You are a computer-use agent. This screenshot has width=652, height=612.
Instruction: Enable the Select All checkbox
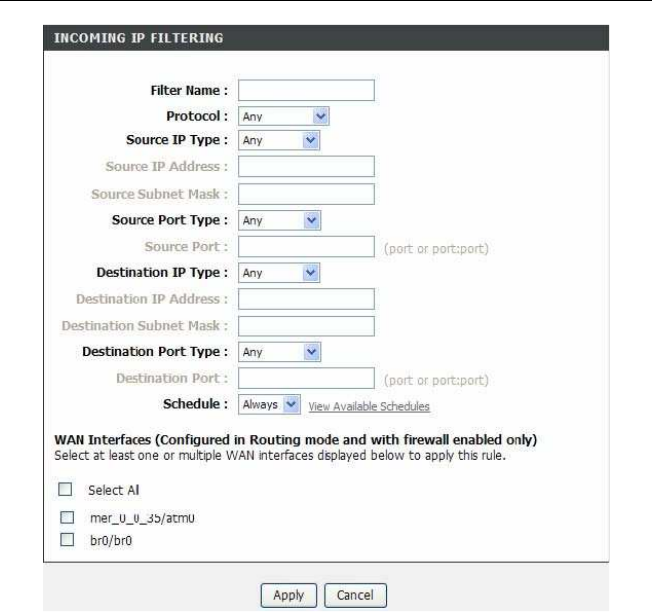coord(68,492)
